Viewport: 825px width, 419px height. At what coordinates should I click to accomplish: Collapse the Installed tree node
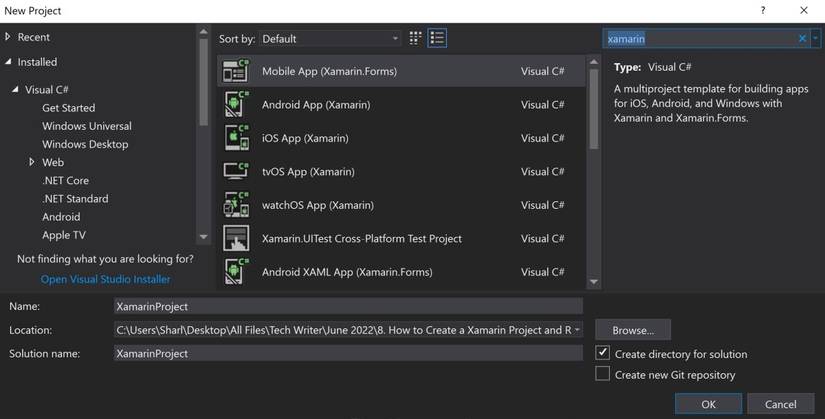tap(8, 62)
